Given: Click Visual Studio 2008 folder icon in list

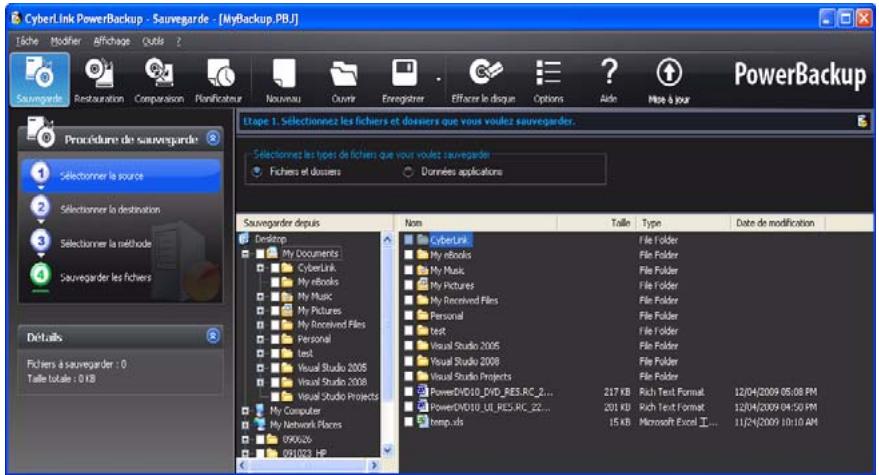Looking at the screenshot, I should pos(423,361).
